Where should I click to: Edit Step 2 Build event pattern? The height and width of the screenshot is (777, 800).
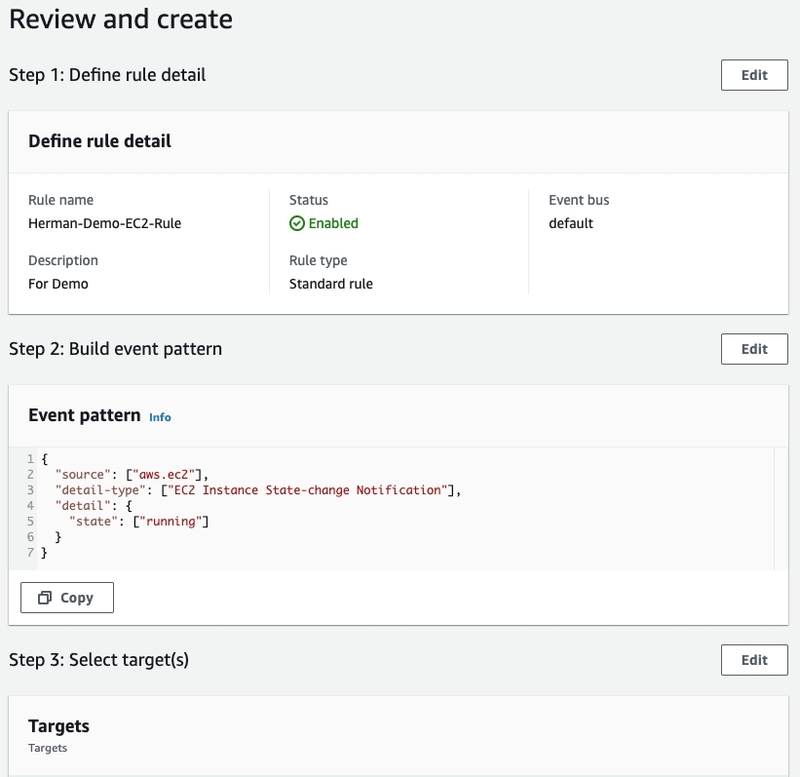pyautogui.click(x=754, y=349)
